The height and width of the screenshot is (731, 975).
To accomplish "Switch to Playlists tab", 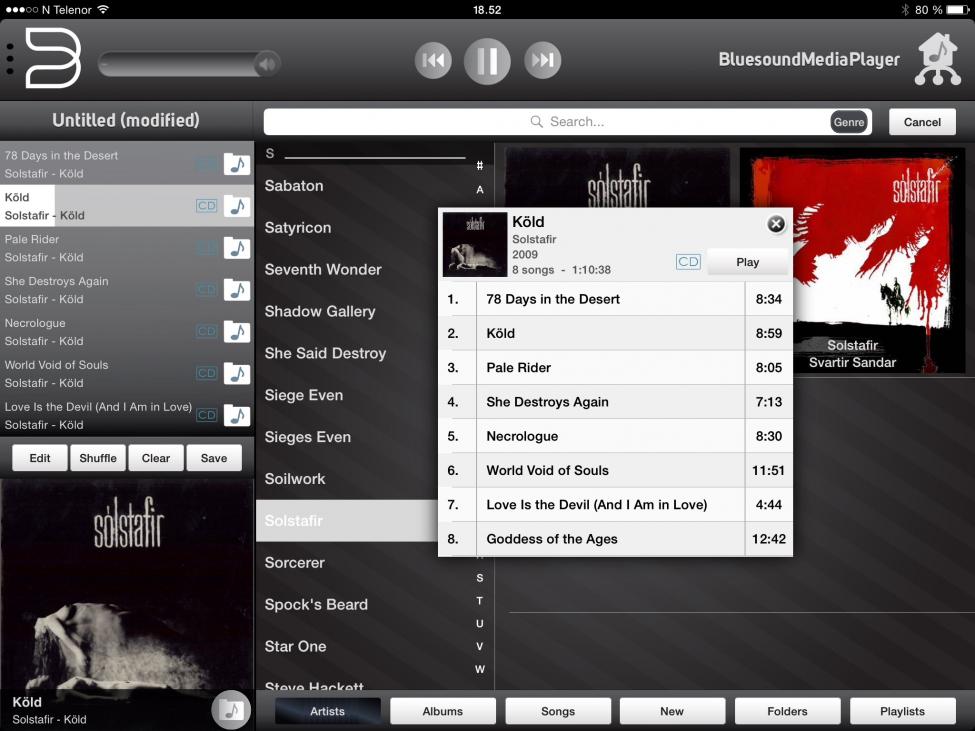I will pos(902,711).
